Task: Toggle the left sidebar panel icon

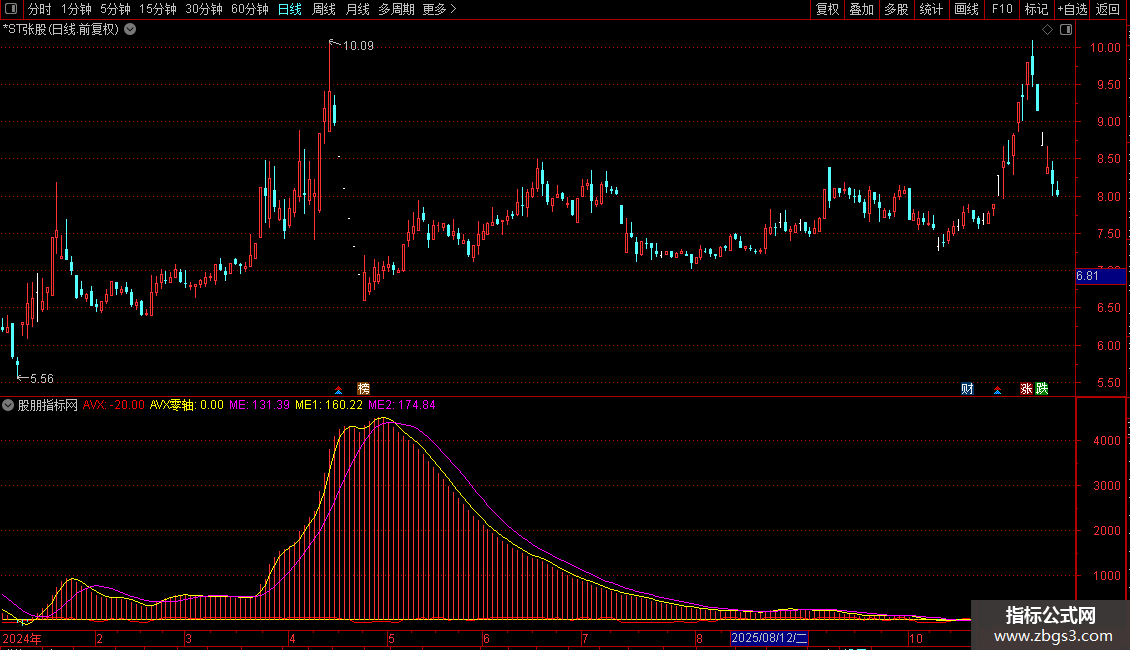Action: pyautogui.click(x=11, y=9)
